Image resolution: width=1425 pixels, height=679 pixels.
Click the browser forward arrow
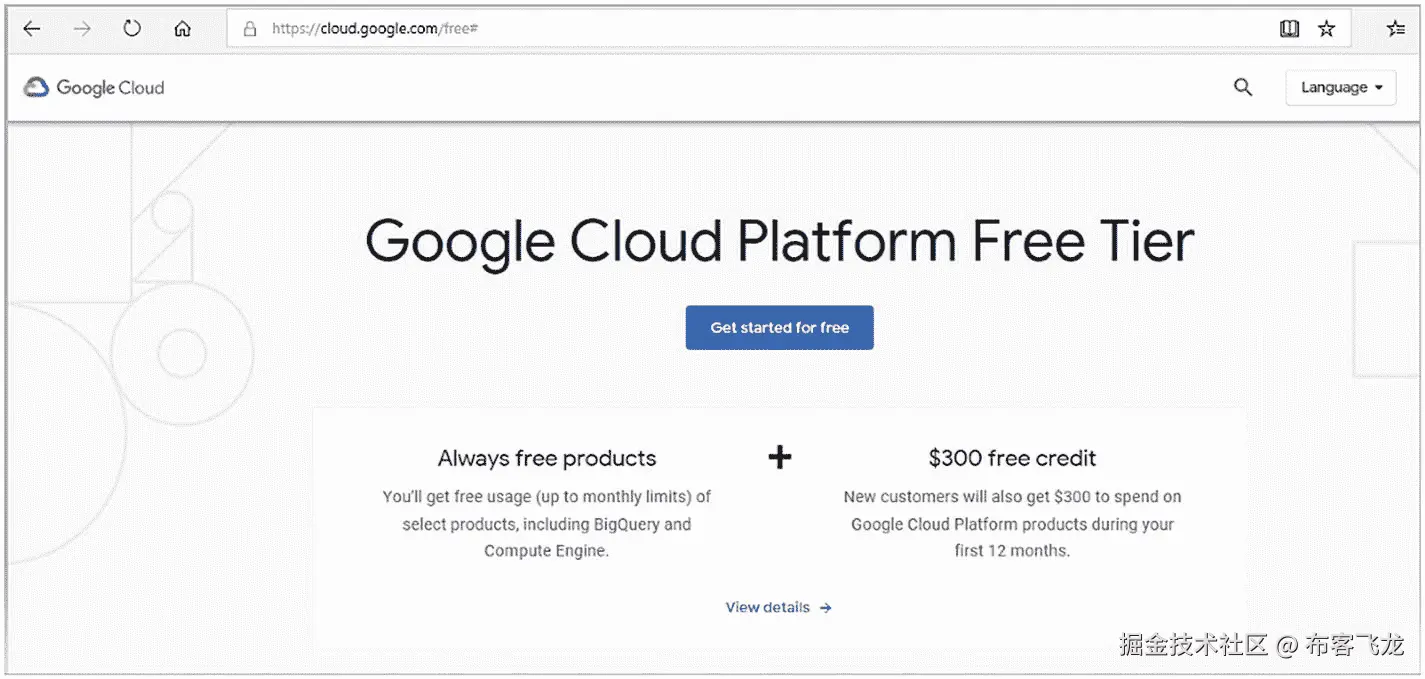click(82, 29)
